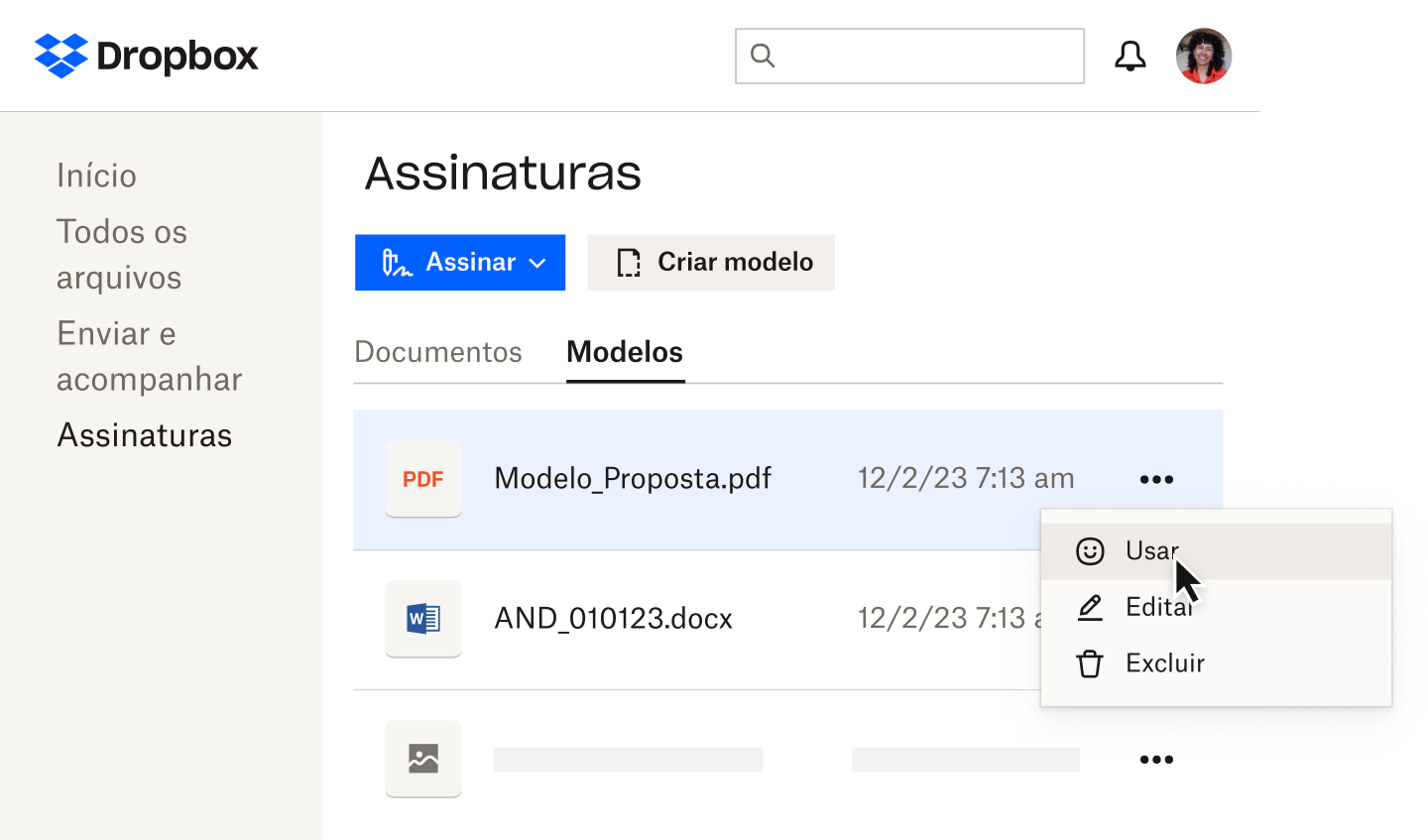Click the trash icon next to Excluir
1428x840 pixels.
click(x=1090, y=663)
